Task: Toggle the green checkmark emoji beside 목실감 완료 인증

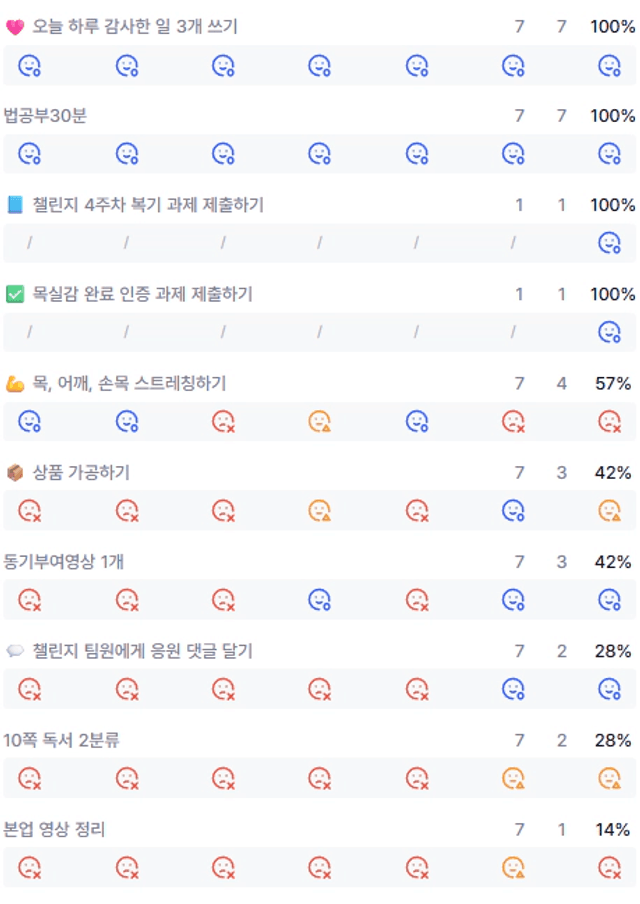Action: pyautogui.click(x=15, y=294)
